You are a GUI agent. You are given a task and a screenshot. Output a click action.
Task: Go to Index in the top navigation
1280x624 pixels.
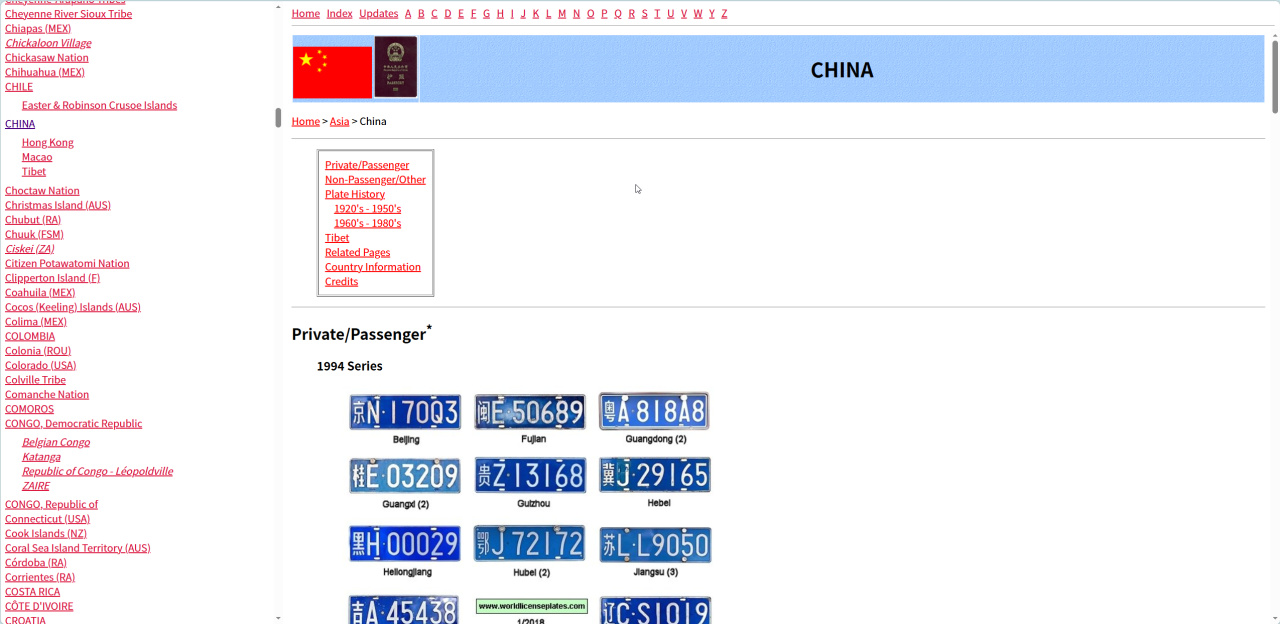point(340,13)
